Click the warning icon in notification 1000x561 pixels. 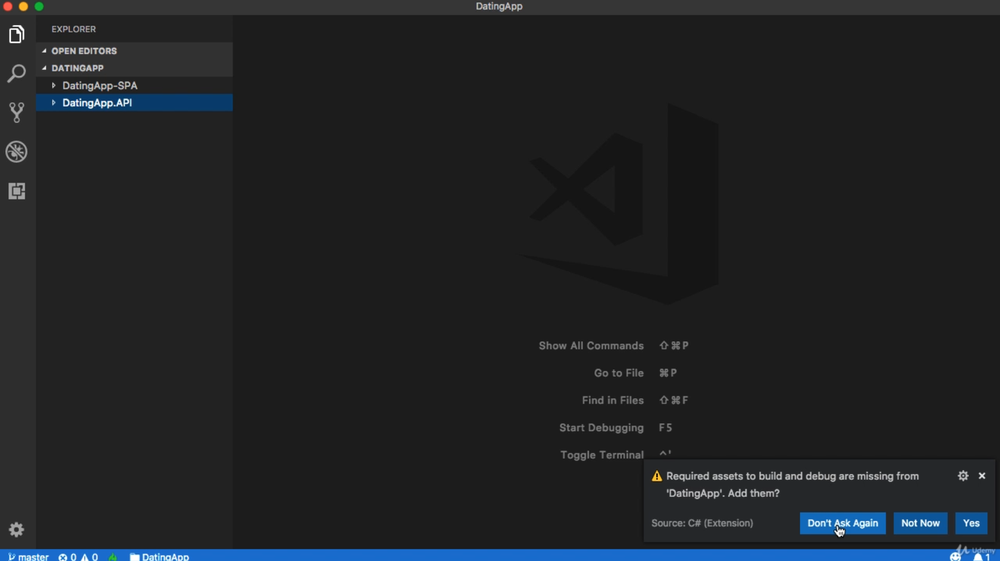tap(657, 476)
